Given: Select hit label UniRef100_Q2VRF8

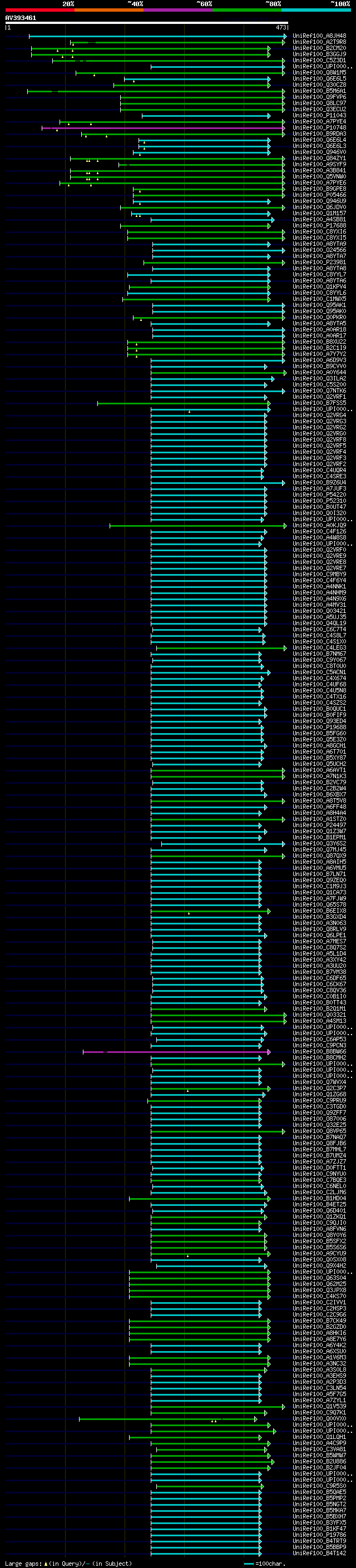Looking at the screenshot, I should point(319,439).
